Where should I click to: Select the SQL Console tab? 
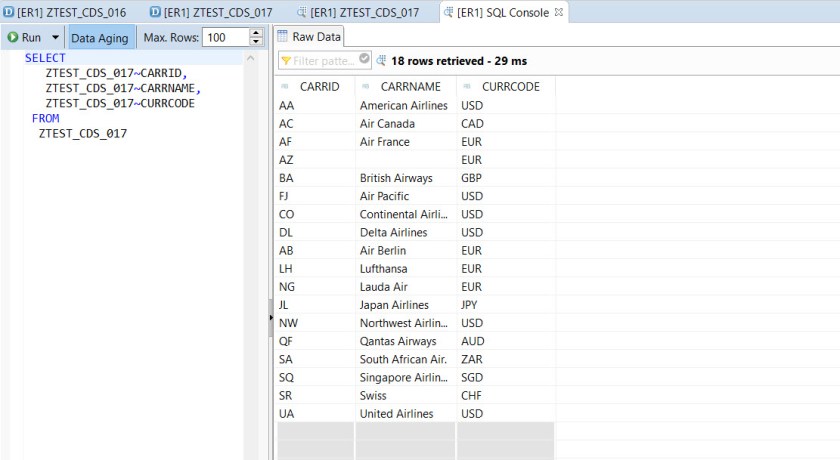coord(496,12)
